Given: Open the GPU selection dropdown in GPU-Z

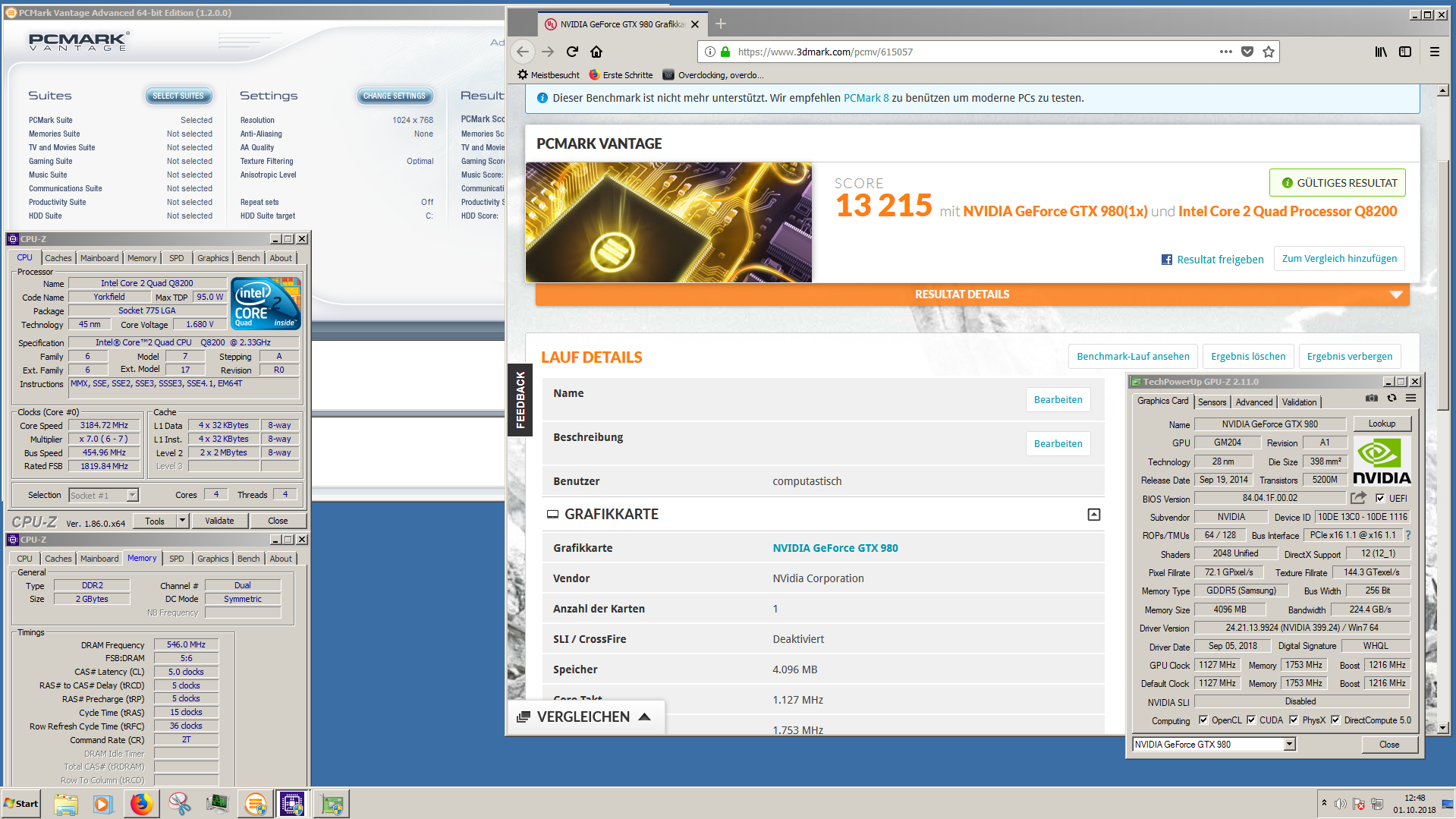Looking at the screenshot, I should click(1289, 745).
